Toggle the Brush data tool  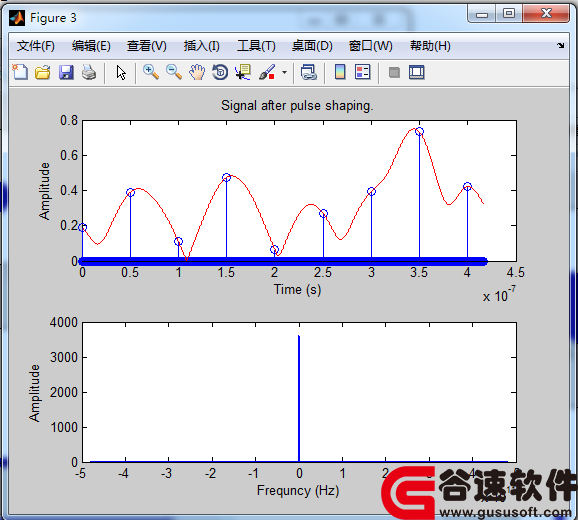click(267, 72)
